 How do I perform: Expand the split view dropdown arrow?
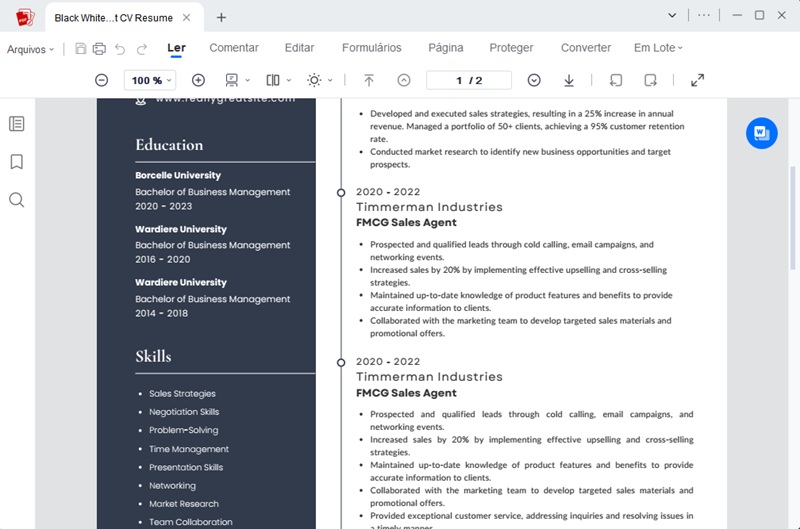click(x=289, y=80)
